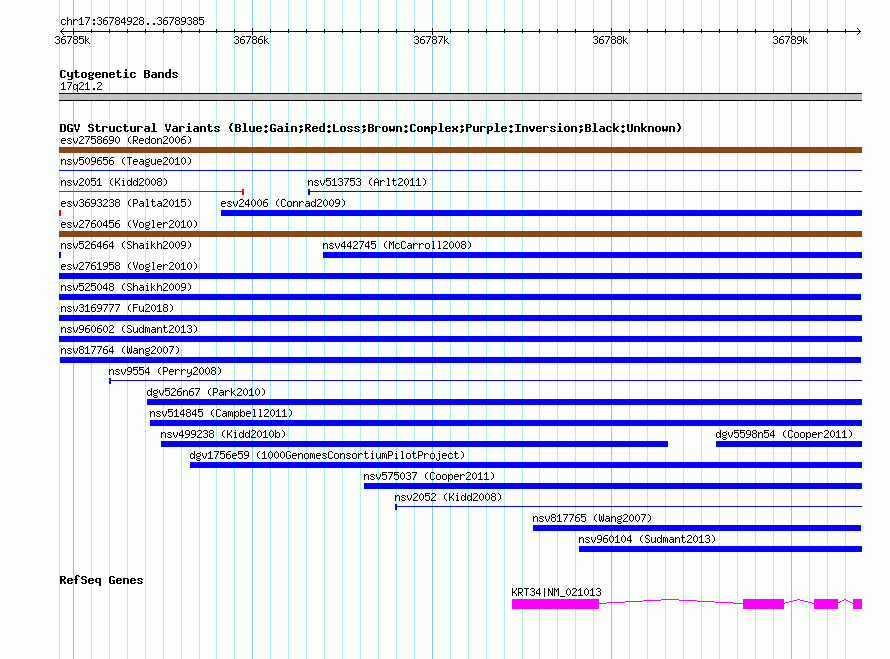The image size is (890, 659).
Task: Click the nsv513753 (Arlt2011) variant label
Action: click(367, 182)
